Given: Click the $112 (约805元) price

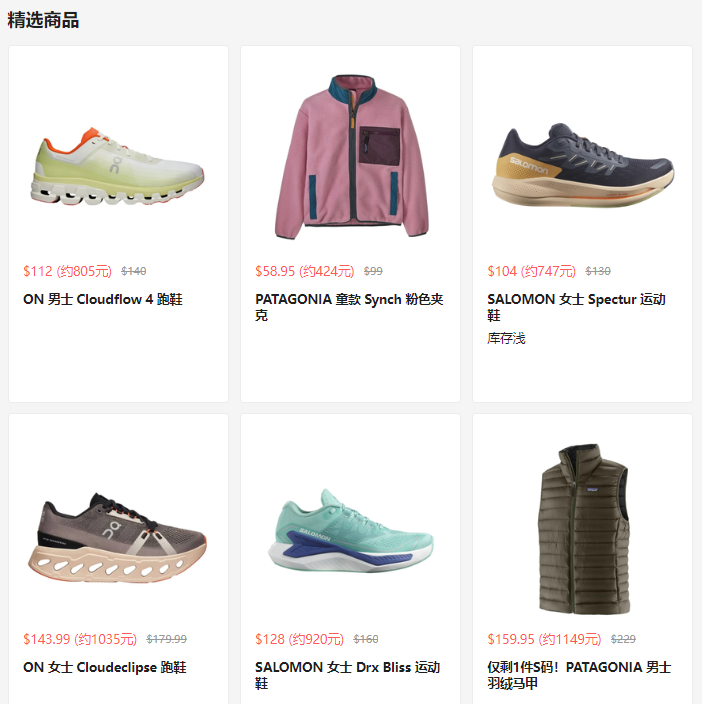Looking at the screenshot, I should click(67, 271).
